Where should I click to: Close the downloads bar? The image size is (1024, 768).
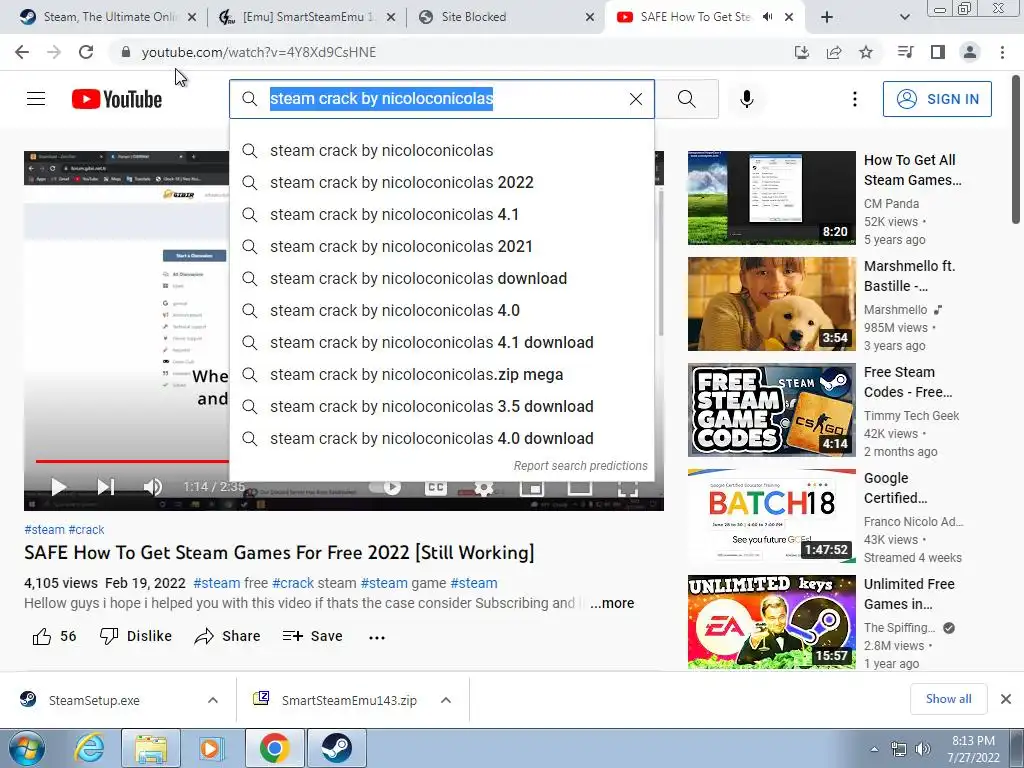(x=1006, y=699)
